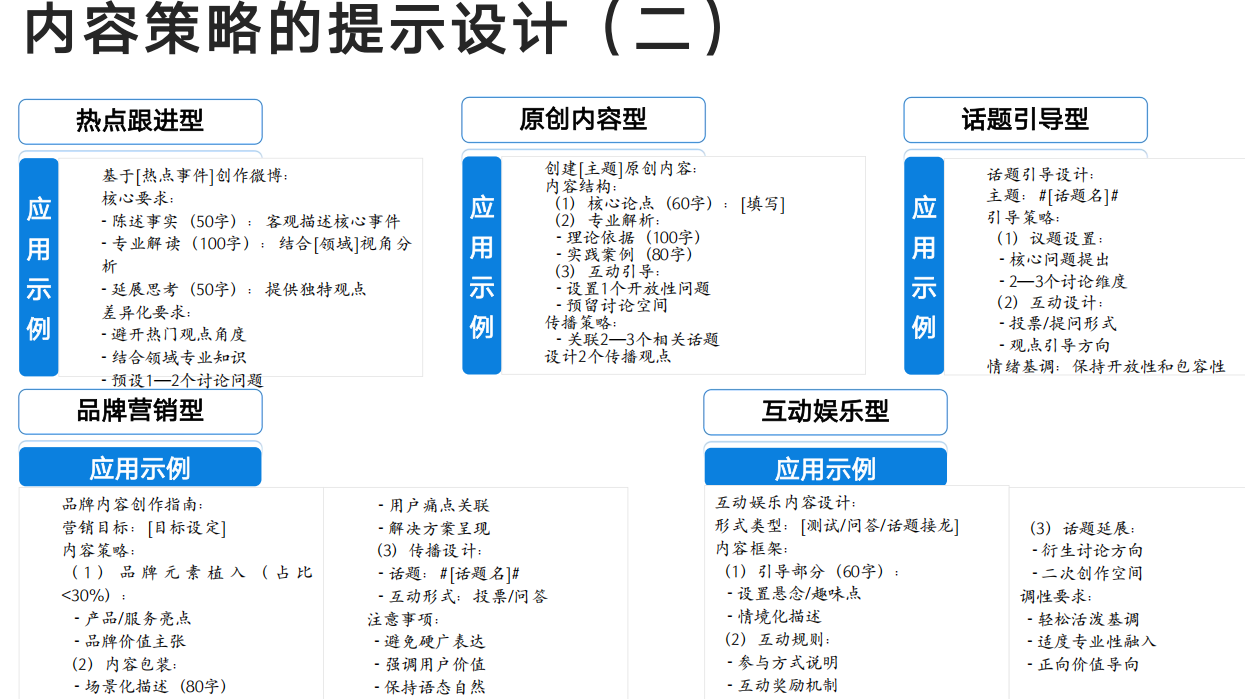Click the line 设计2个传播观点
The width and height of the screenshot is (1245, 699).
[608, 357]
